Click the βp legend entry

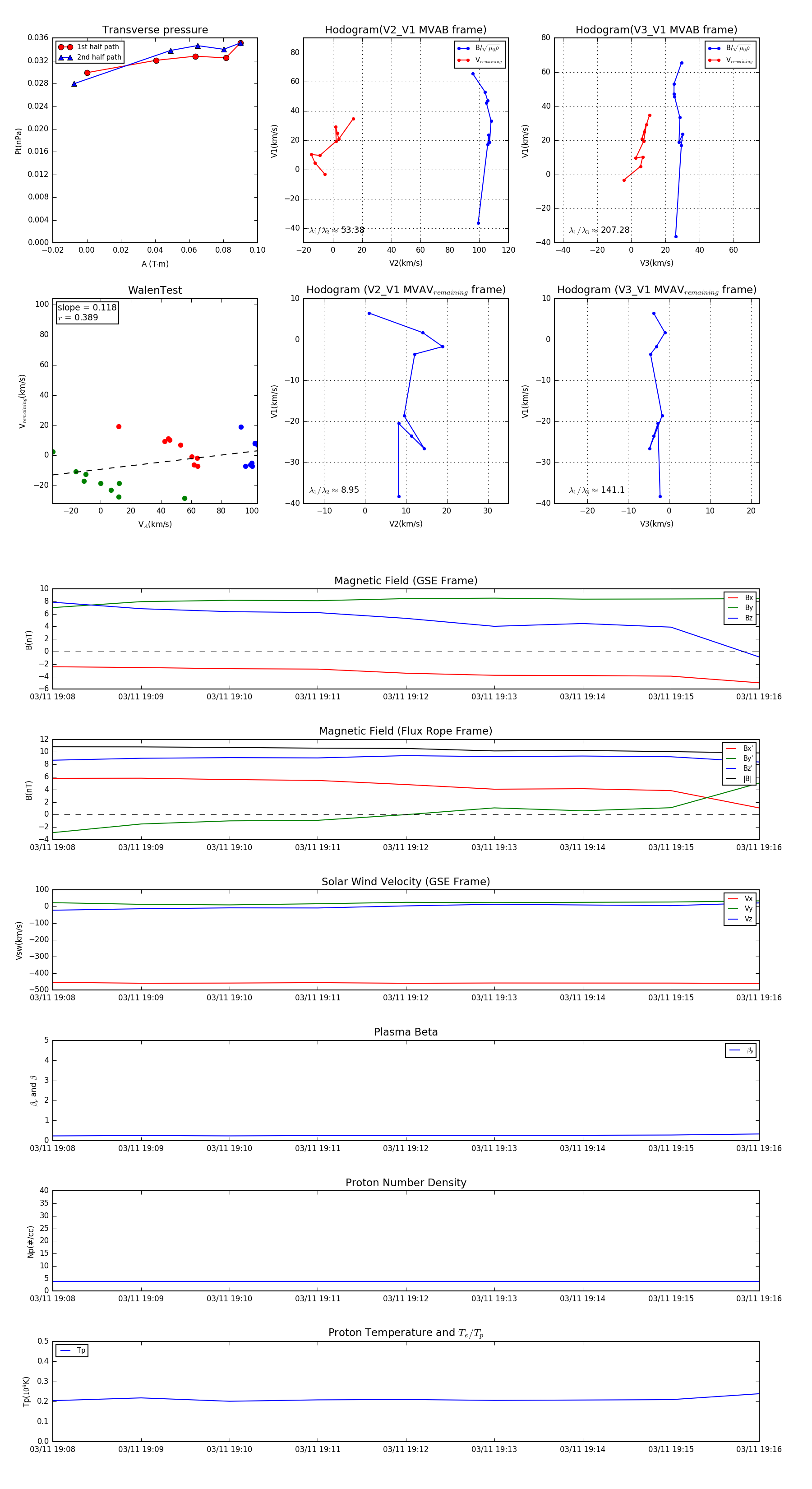coord(741,1050)
